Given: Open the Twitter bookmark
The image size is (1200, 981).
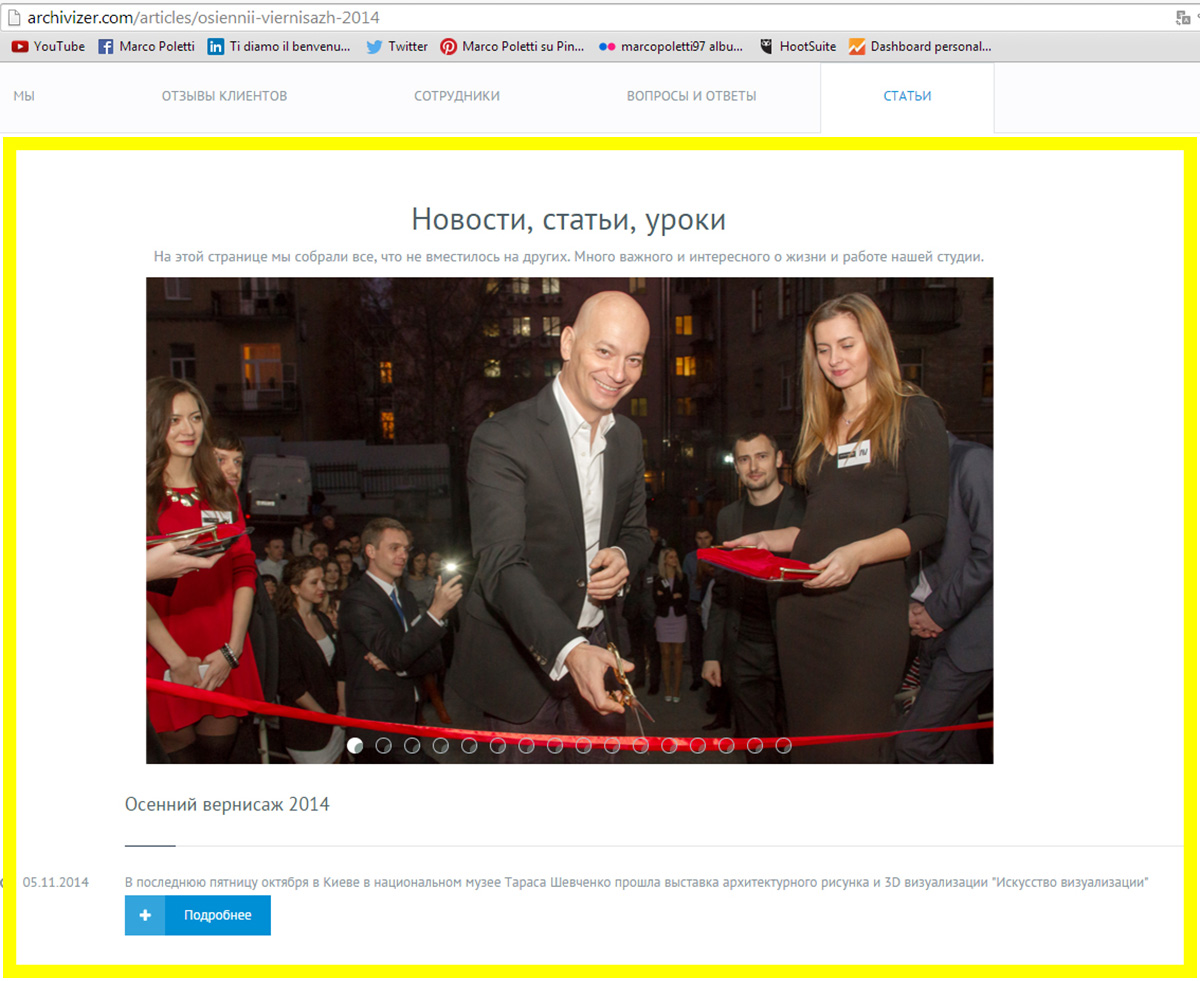Looking at the screenshot, I should click(397, 46).
